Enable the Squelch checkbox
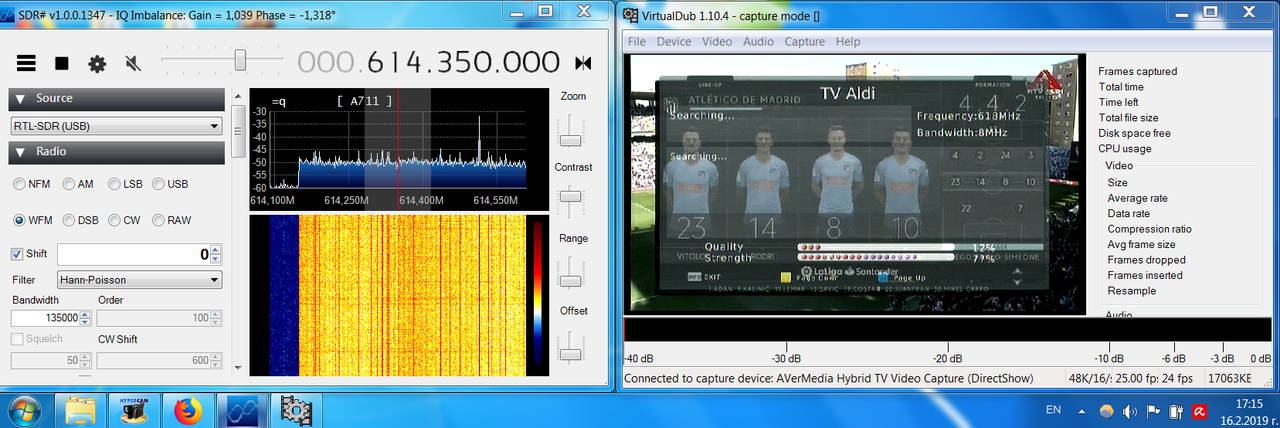Viewport: 1280px width, 428px height. coord(18,339)
